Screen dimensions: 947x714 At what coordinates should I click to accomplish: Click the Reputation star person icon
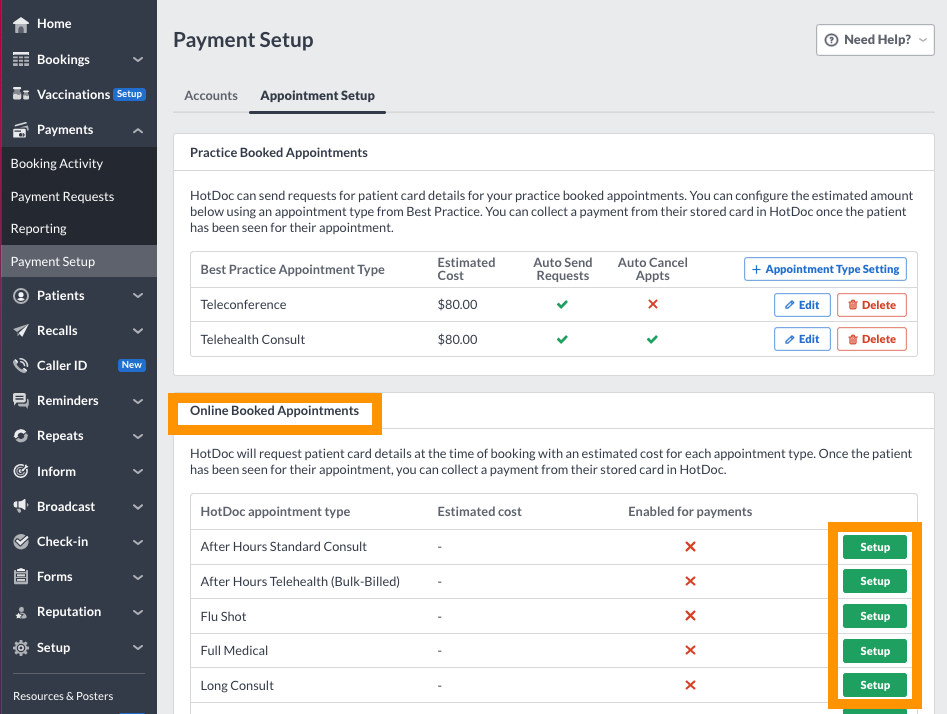tap(21, 612)
